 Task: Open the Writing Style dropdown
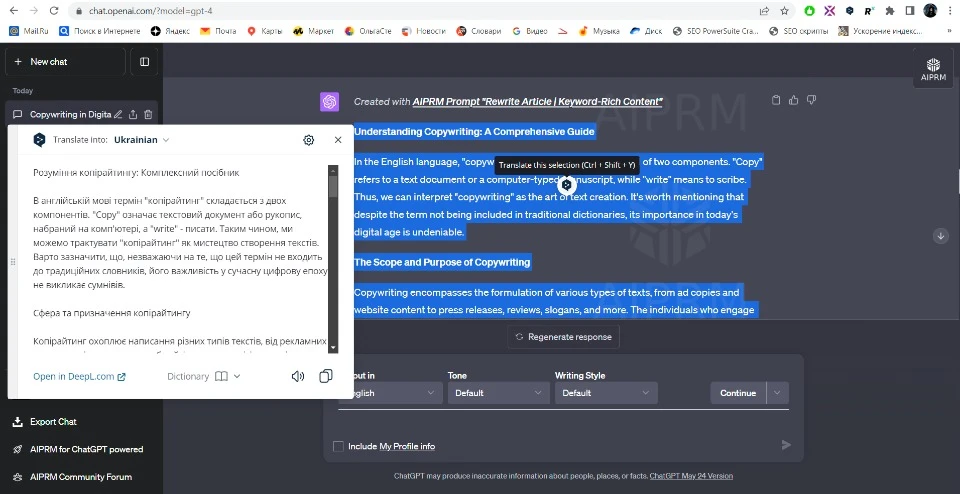point(605,393)
